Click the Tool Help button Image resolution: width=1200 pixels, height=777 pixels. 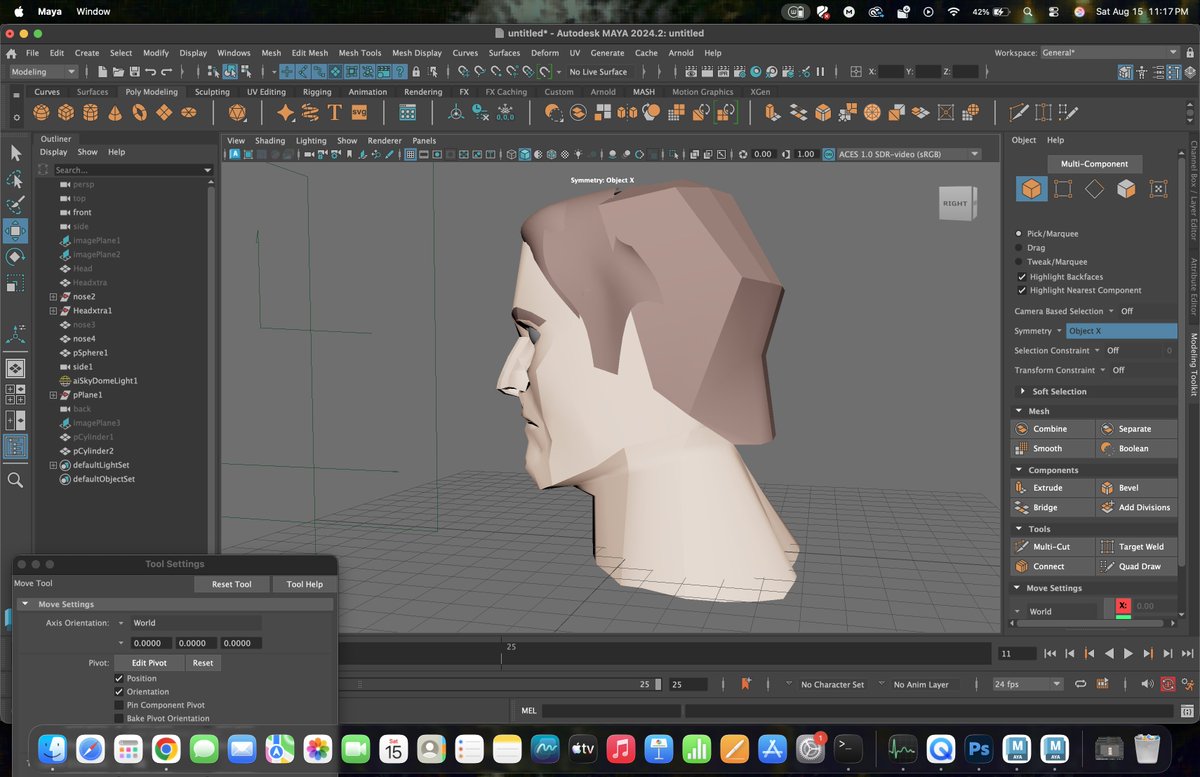point(304,584)
